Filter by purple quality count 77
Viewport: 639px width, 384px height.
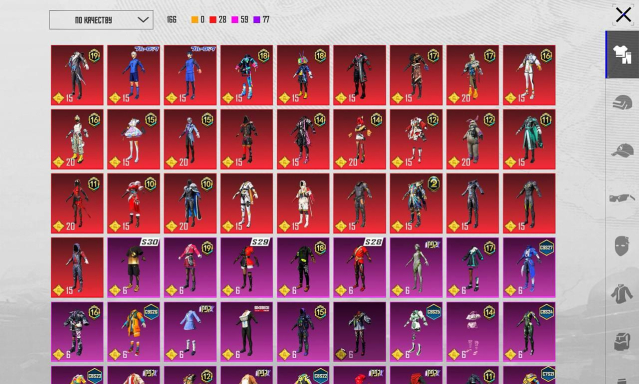point(262,20)
